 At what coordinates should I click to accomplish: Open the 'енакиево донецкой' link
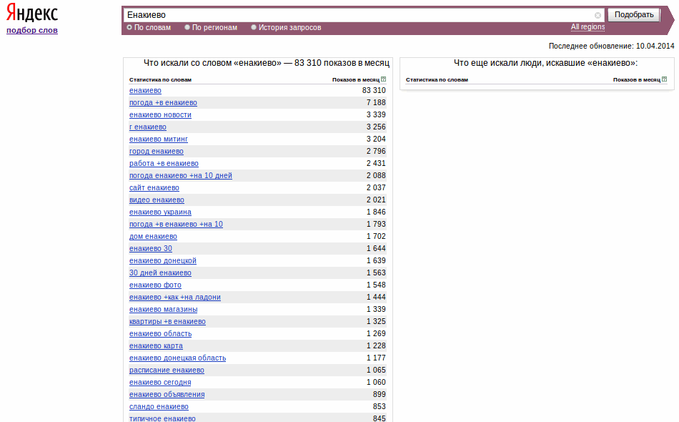(163, 261)
